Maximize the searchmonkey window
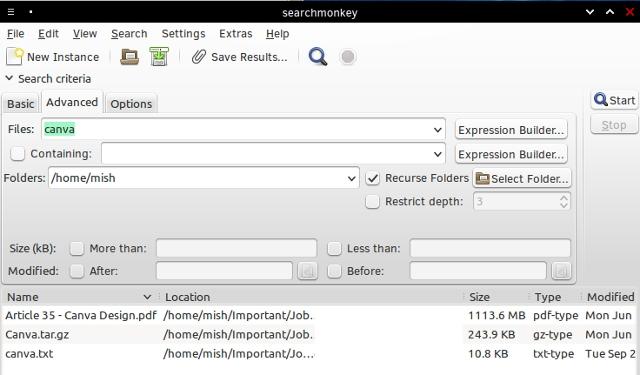This screenshot has width=640, height=375. click(610, 12)
